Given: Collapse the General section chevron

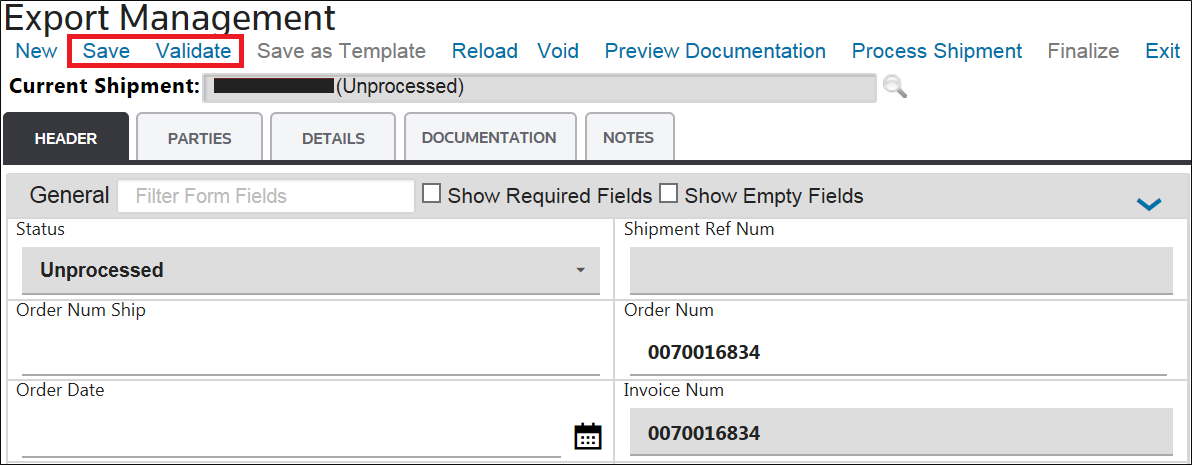Looking at the screenshot, I should (1149, 204).
